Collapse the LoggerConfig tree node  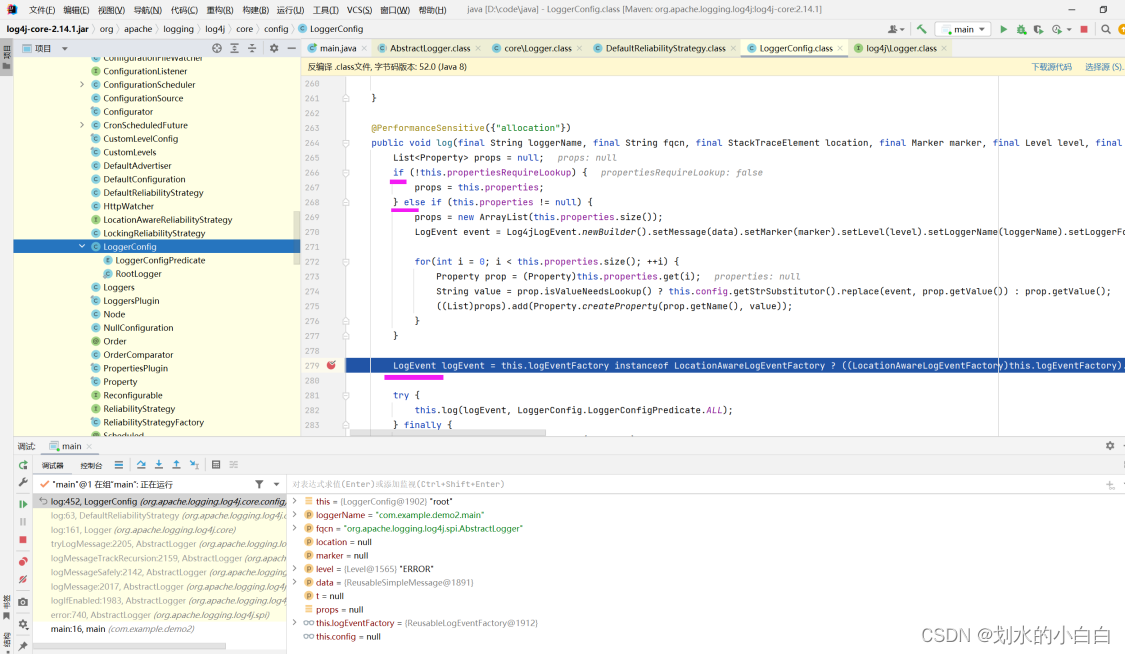82,246
